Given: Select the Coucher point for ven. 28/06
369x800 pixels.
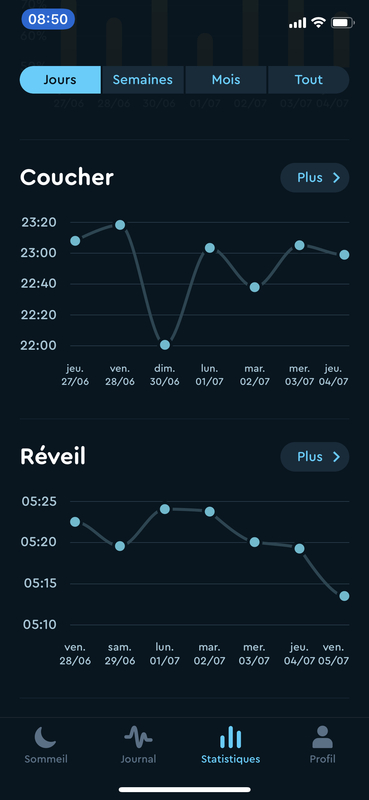Looking at the screenshot, I should click(x=120, y=225).
